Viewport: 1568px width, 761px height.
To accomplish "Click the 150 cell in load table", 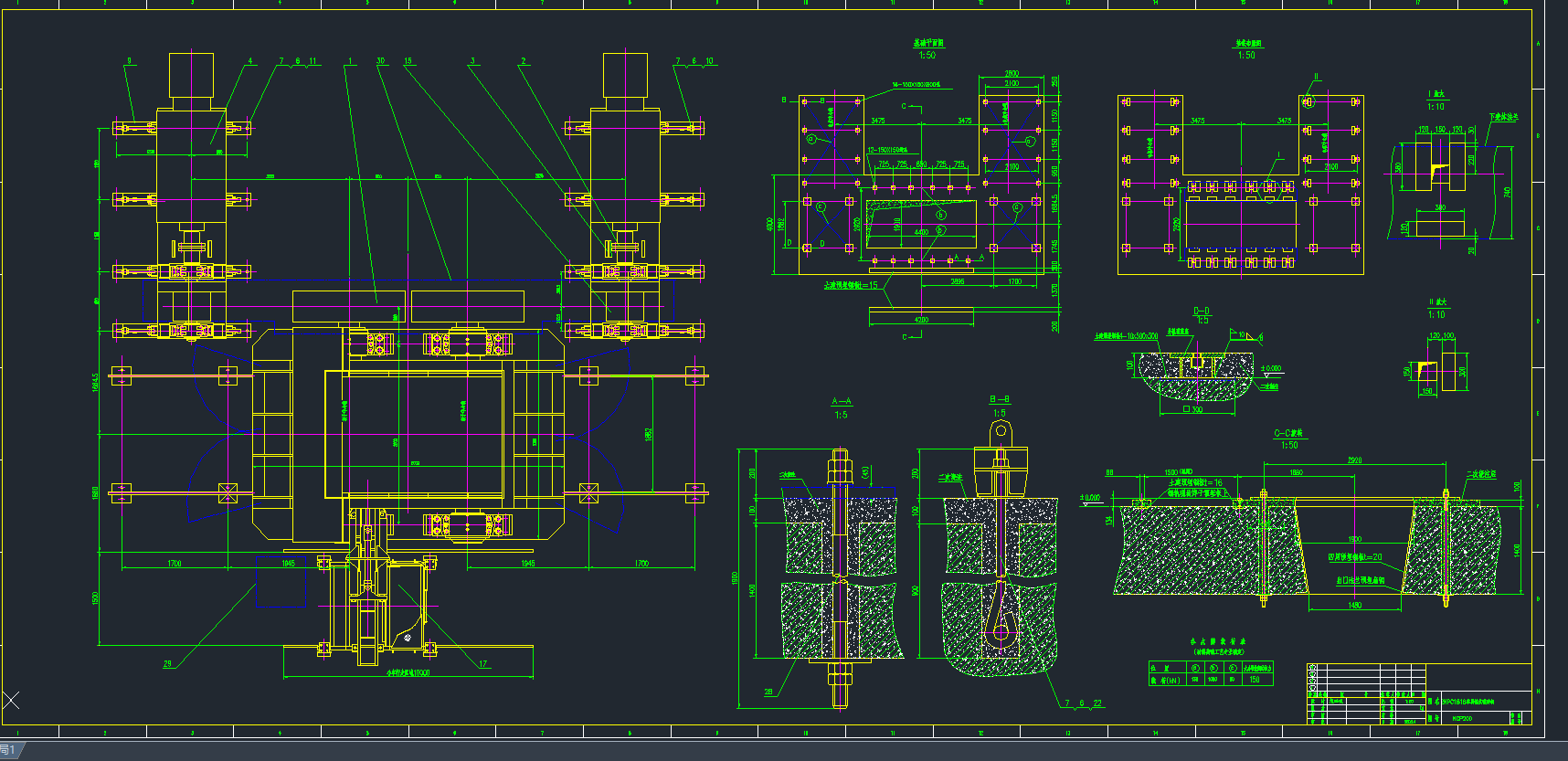I will click(1255, 680).
